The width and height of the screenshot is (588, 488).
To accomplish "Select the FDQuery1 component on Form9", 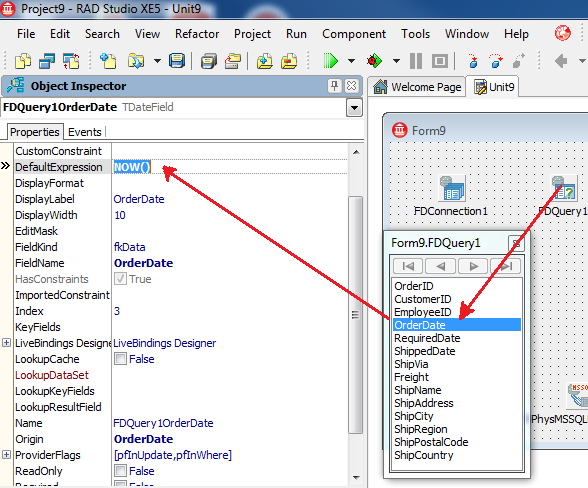I will pos(564,188).
